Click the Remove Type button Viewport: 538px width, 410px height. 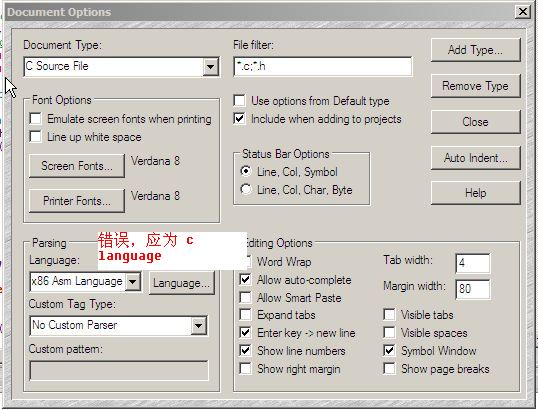(475, 86)
